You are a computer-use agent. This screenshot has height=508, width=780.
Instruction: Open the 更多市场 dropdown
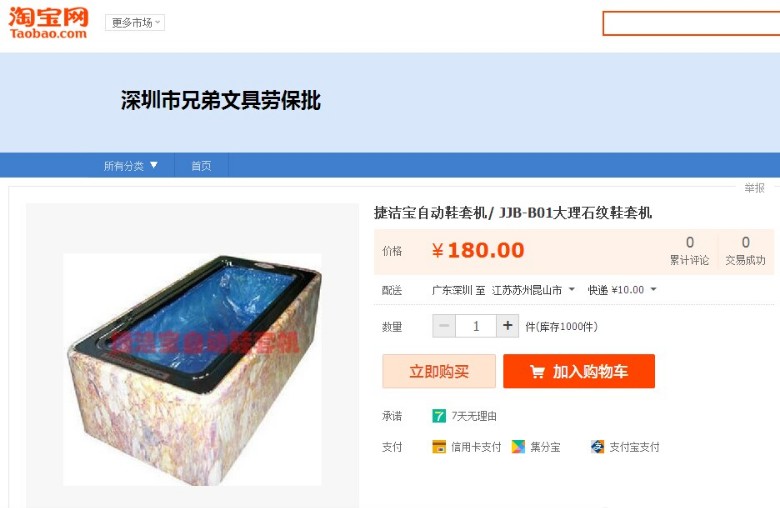(135, 22)
